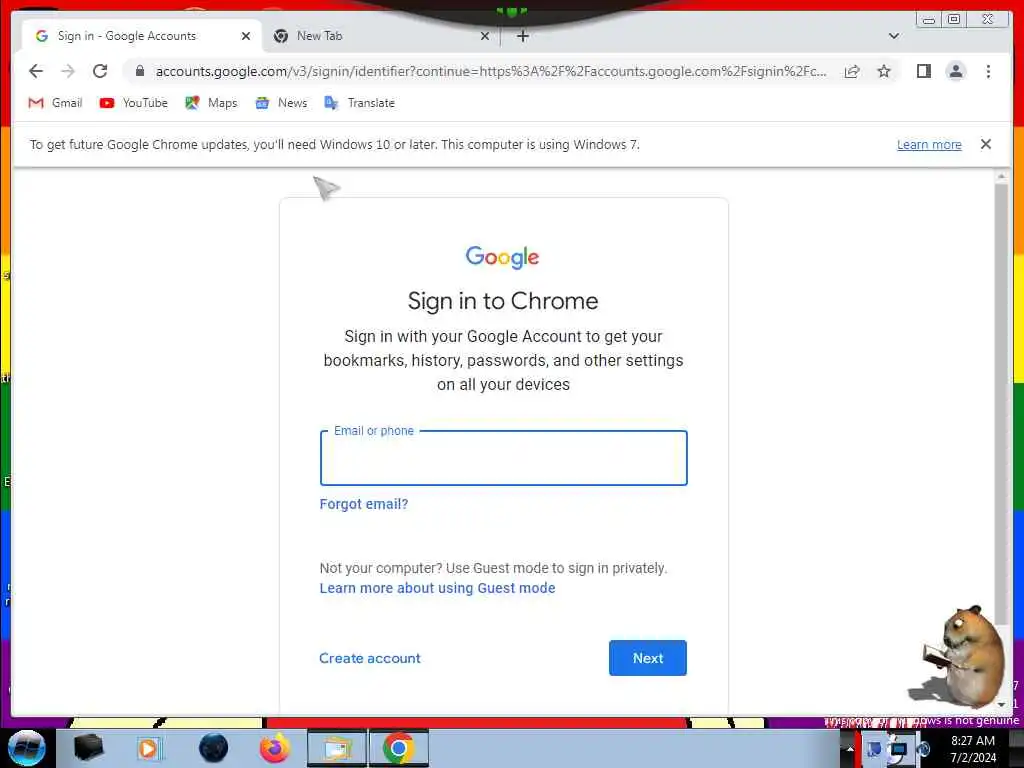Launch Firefox from the taskbar
The image size is (1024, 768).
point(275,748)
